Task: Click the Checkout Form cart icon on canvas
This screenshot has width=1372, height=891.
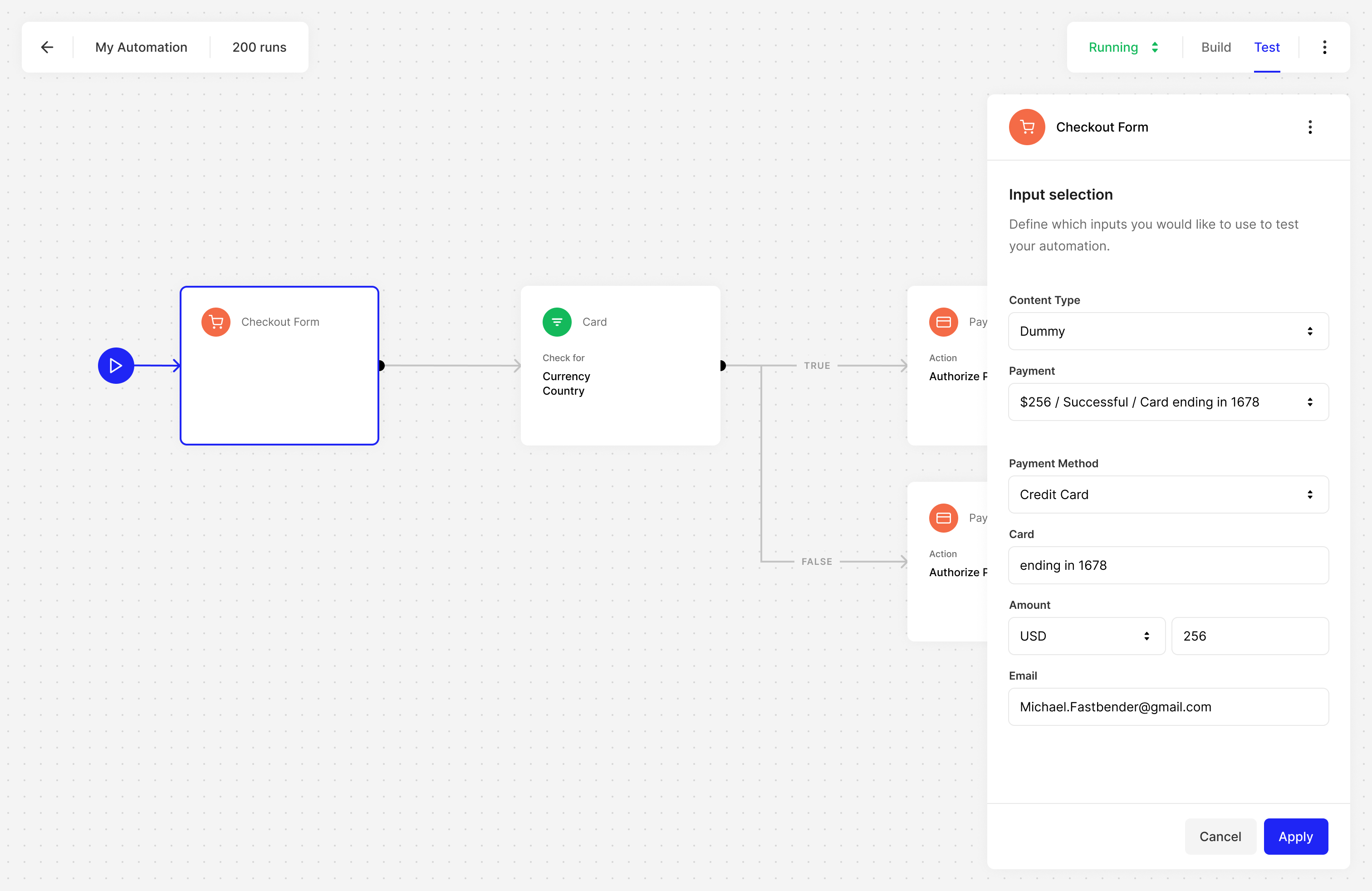Action: coord(216,322)
